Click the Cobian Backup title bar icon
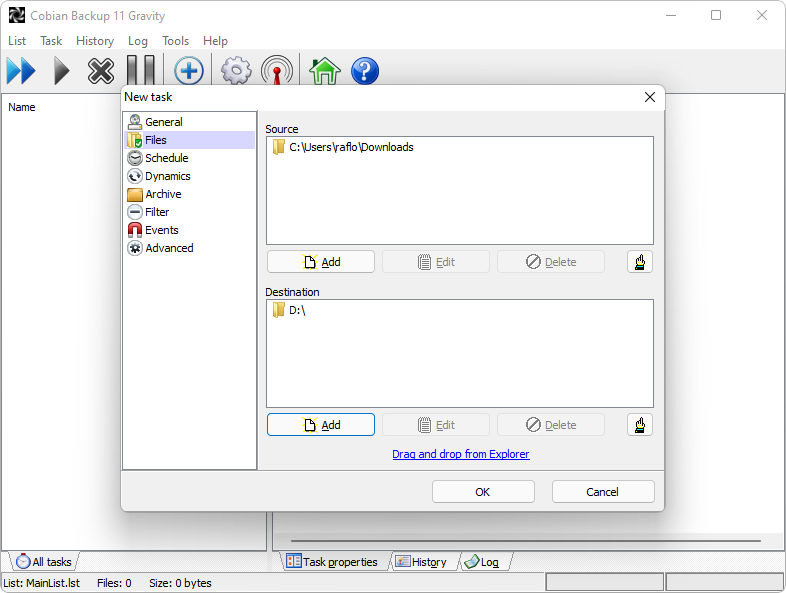 16,15
